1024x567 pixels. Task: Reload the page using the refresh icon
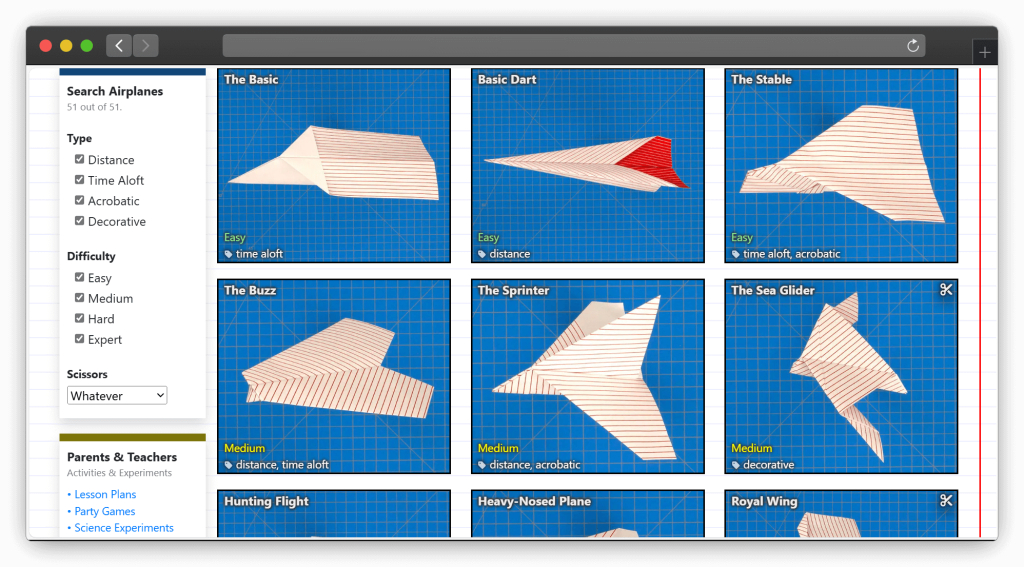pos(912,45)
